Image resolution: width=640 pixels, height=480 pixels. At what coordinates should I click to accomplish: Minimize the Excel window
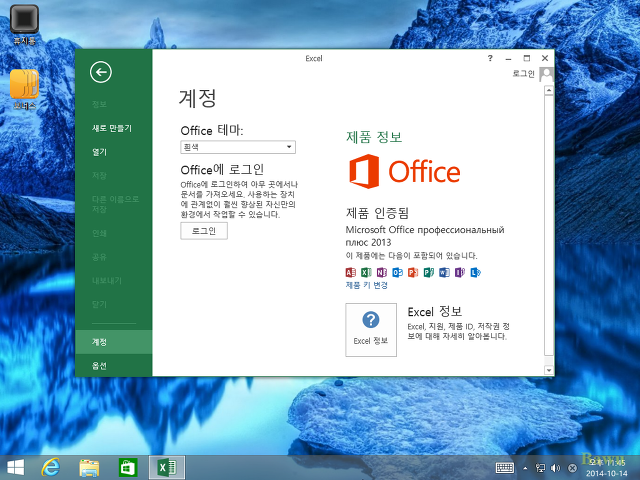[508, 58]
